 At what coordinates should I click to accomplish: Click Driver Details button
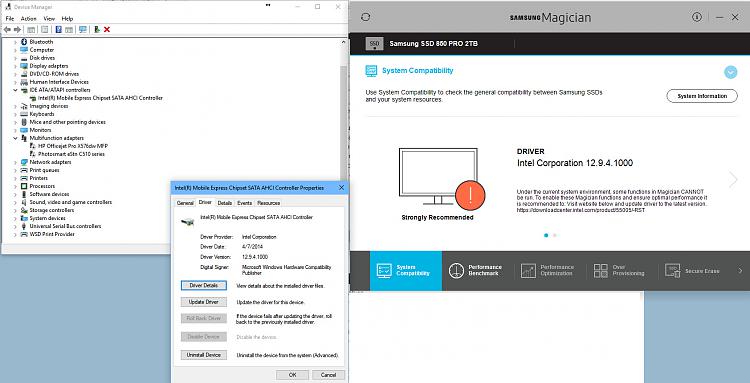(x=204, y=285)
